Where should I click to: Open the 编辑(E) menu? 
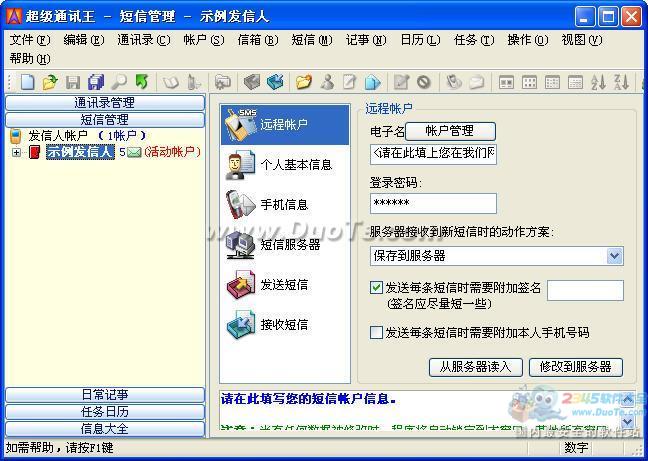84,40
